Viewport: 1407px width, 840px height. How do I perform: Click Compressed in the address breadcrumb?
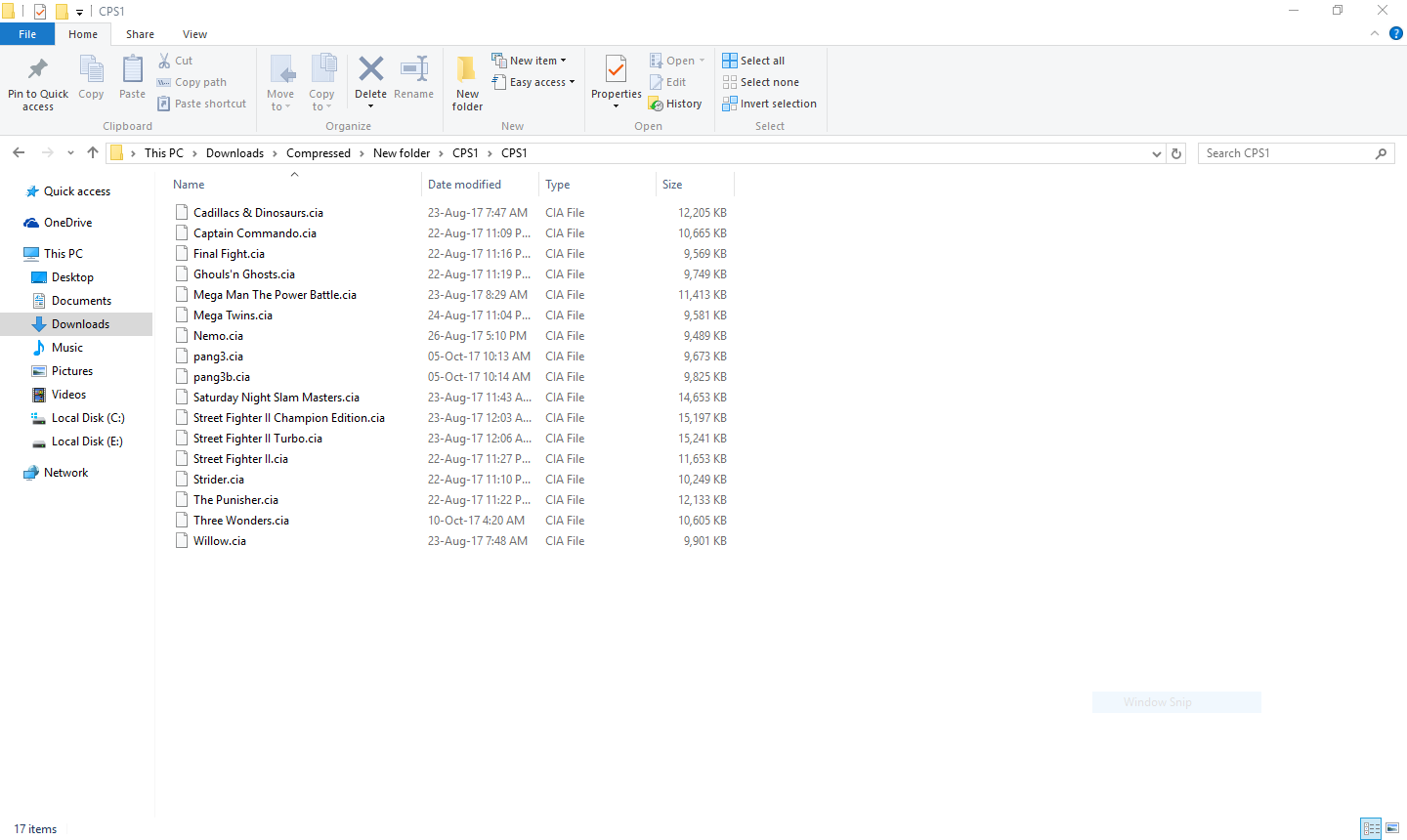pyautogui.click(x=319, y=153)
